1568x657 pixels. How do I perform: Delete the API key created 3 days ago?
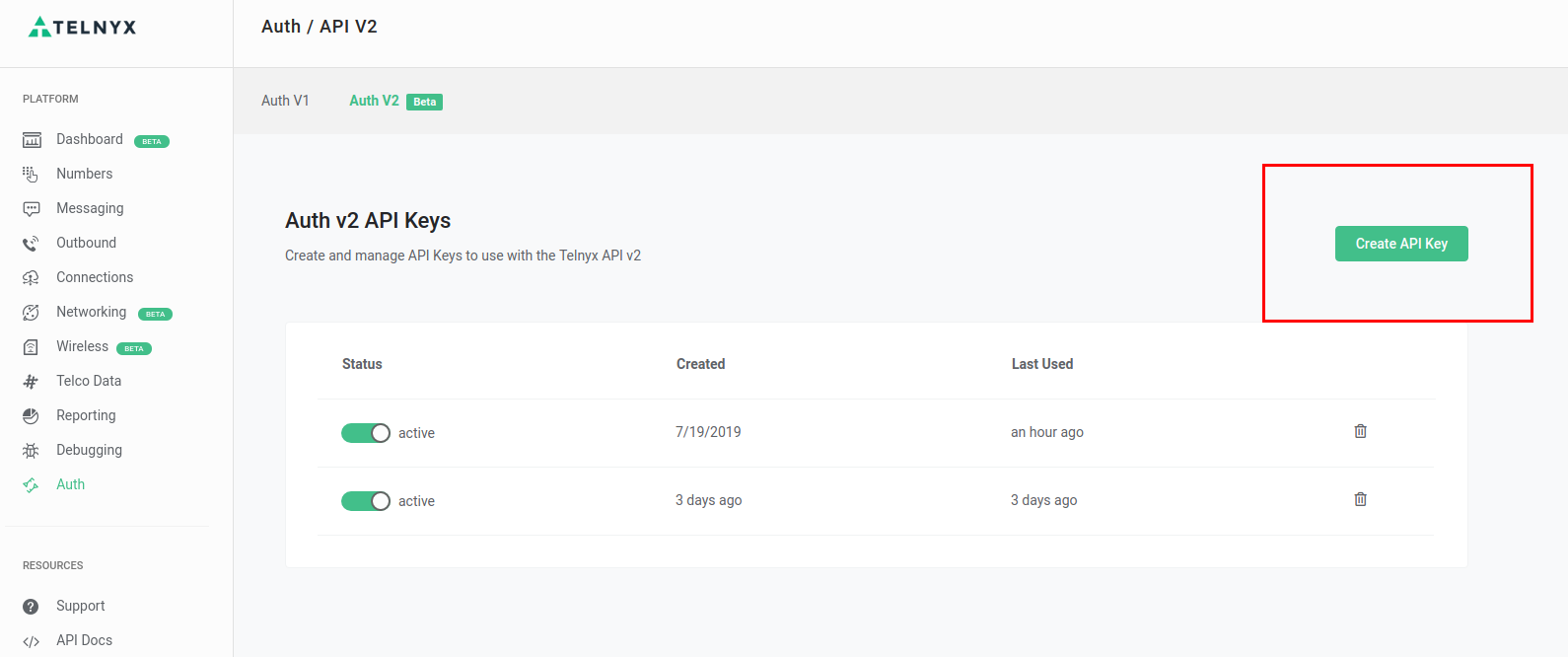coord(1360,499)
